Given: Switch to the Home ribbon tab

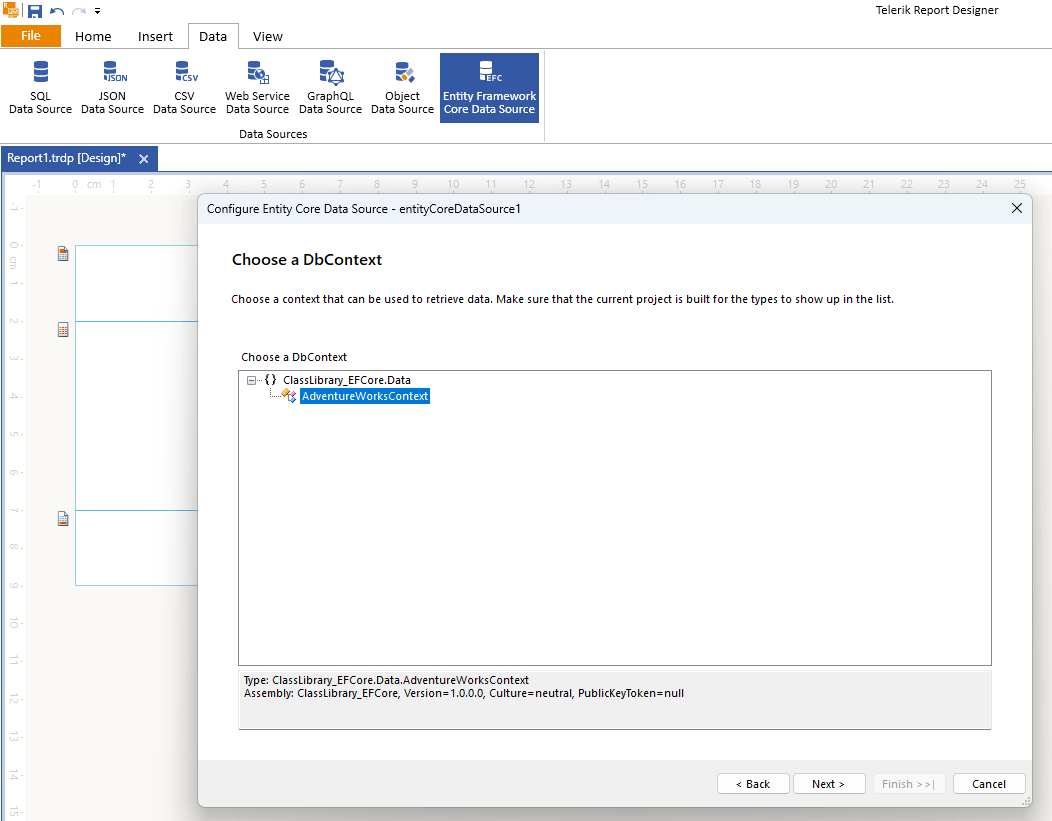Looking at the screenshot, I should point(93,36).
